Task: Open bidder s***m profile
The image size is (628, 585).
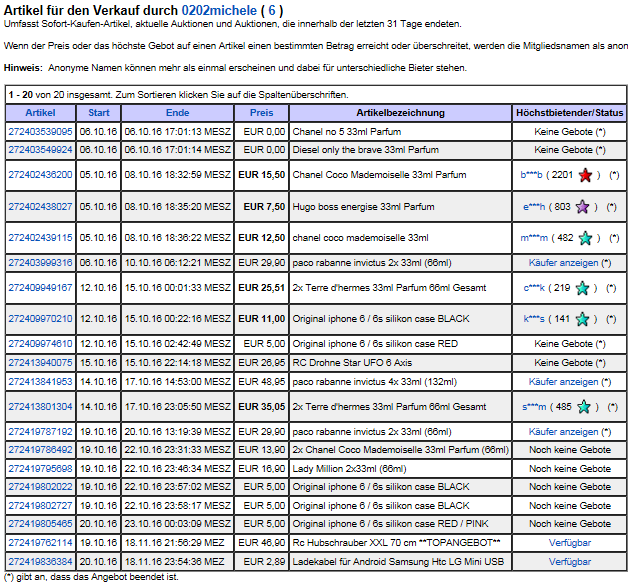Action: coord(534,407)
